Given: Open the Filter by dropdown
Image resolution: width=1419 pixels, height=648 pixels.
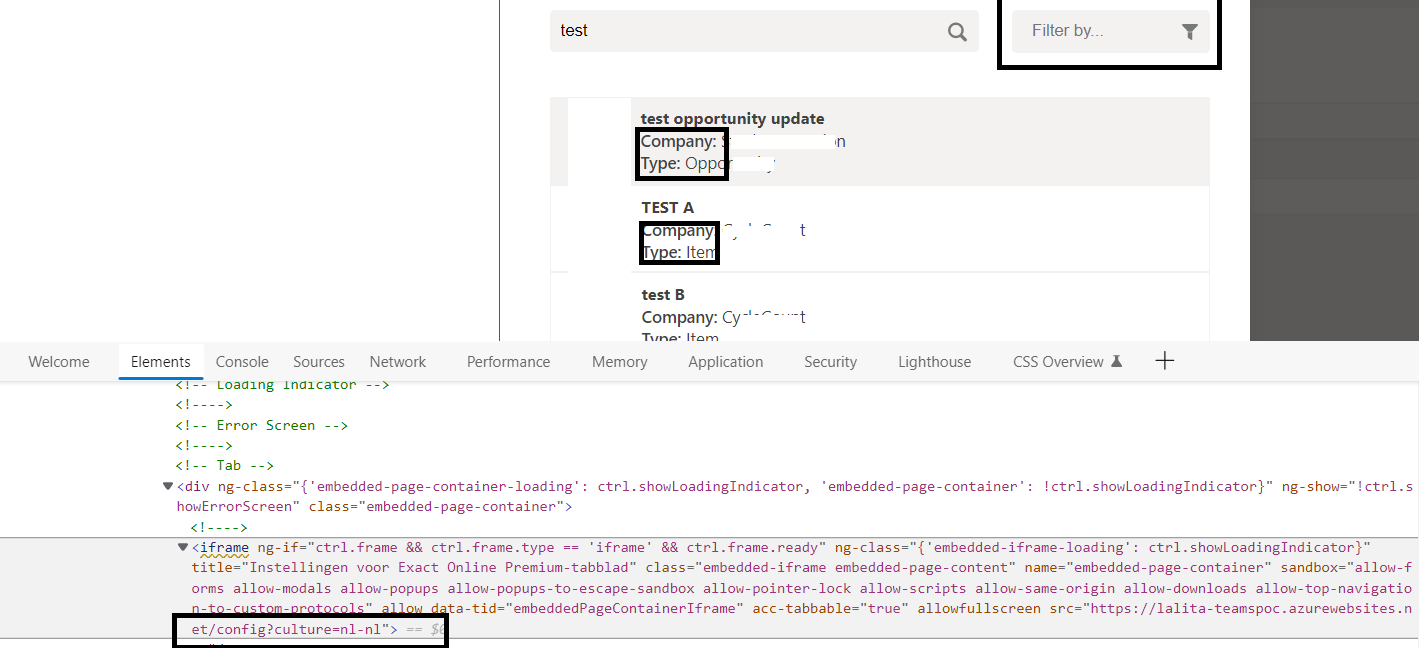Looking at the screenshot, I should [x=1111, y=31].
